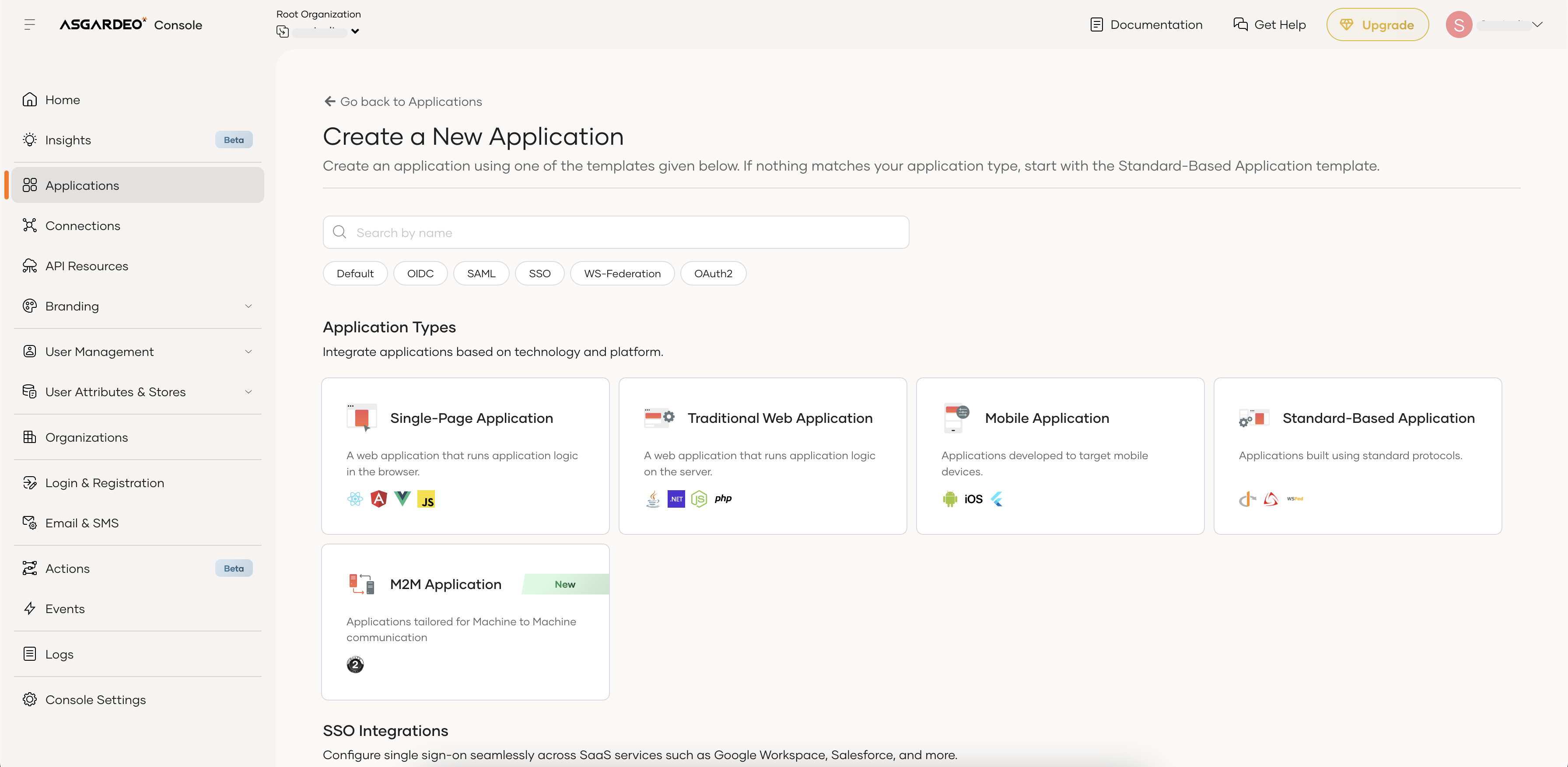Click the back arrow icon
This screenshot has width=1568, height=767.
330,101
